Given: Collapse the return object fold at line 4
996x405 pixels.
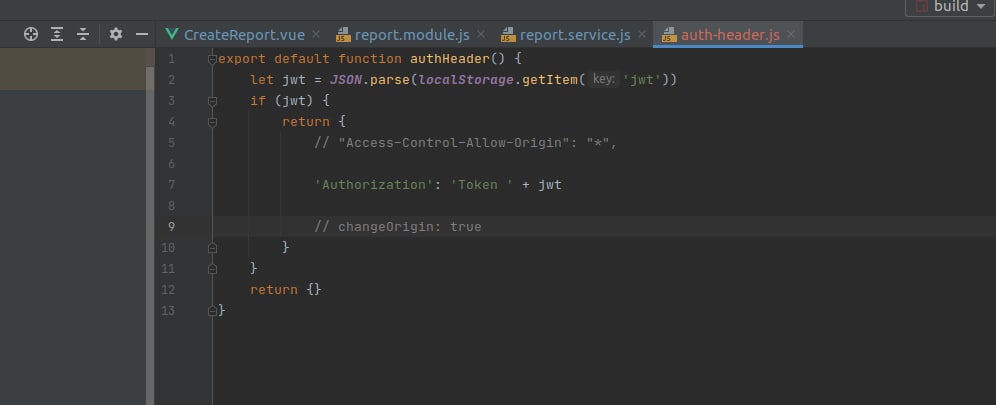Looking at the screenshot, I should (212, 122).
